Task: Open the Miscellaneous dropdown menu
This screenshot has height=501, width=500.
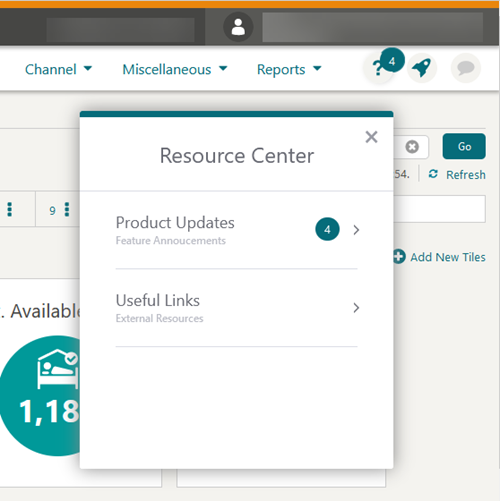Action: click(x=175, y=69)
